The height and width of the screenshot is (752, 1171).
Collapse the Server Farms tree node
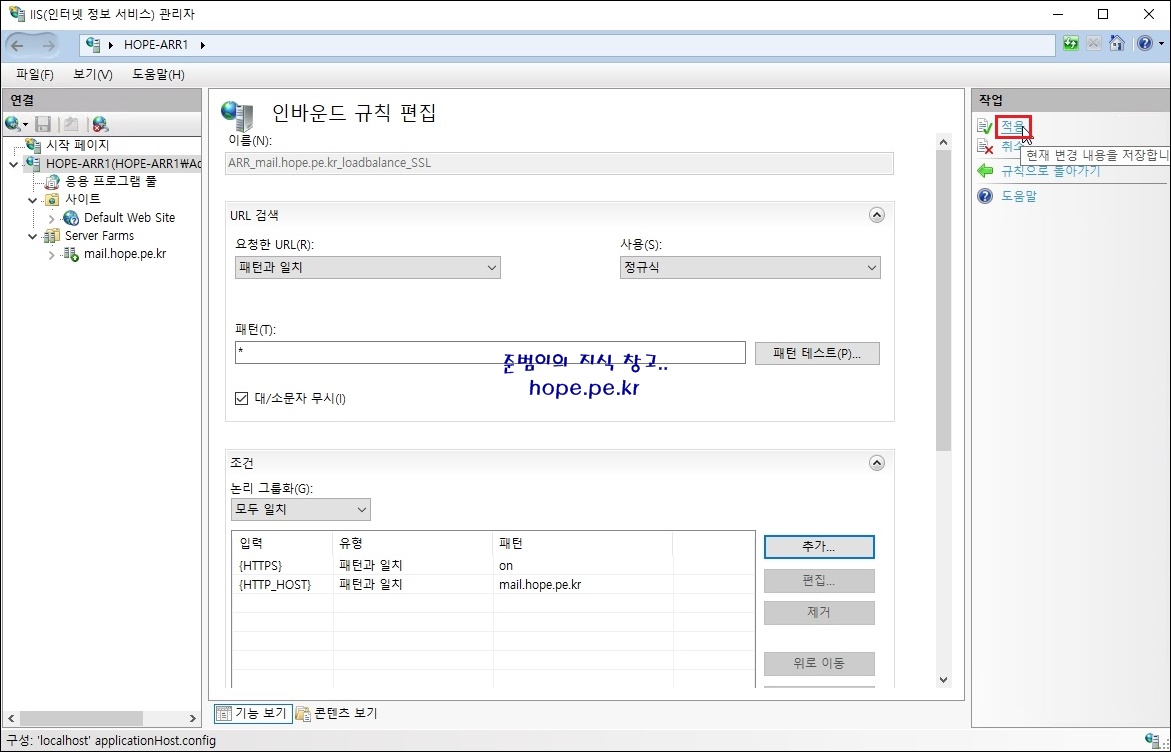[x=32, y=236]
